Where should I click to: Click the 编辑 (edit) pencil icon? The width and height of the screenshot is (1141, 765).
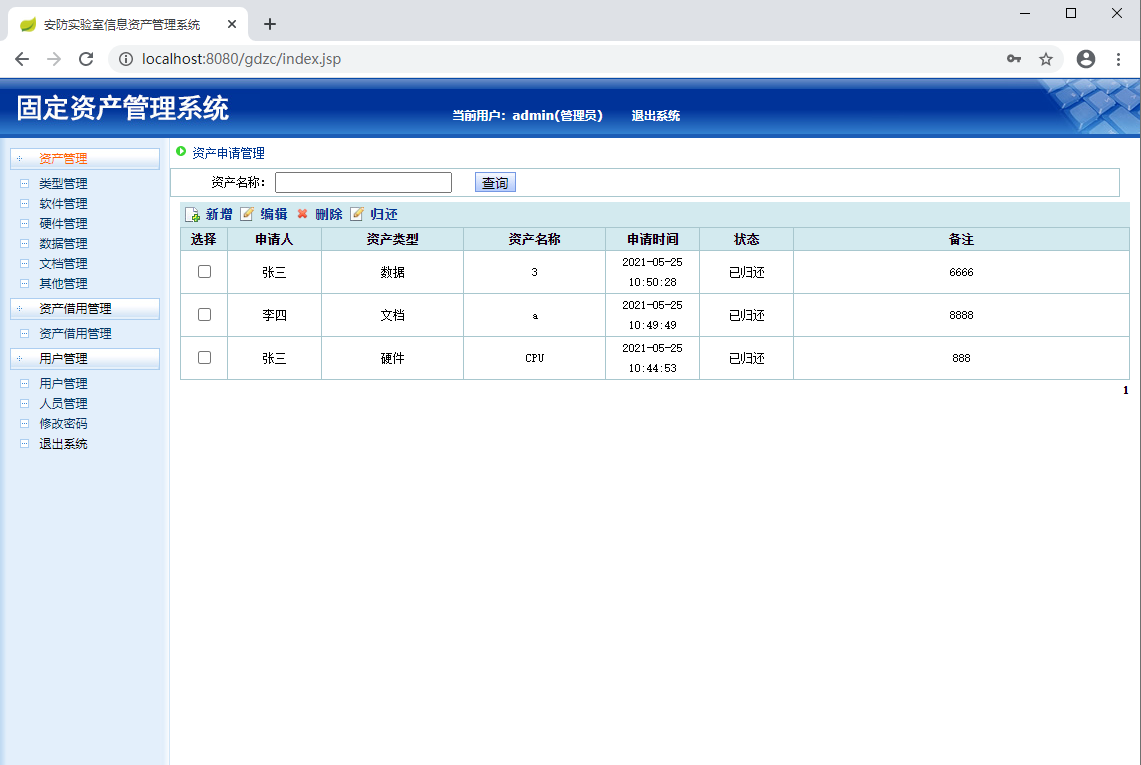(247, 214)
